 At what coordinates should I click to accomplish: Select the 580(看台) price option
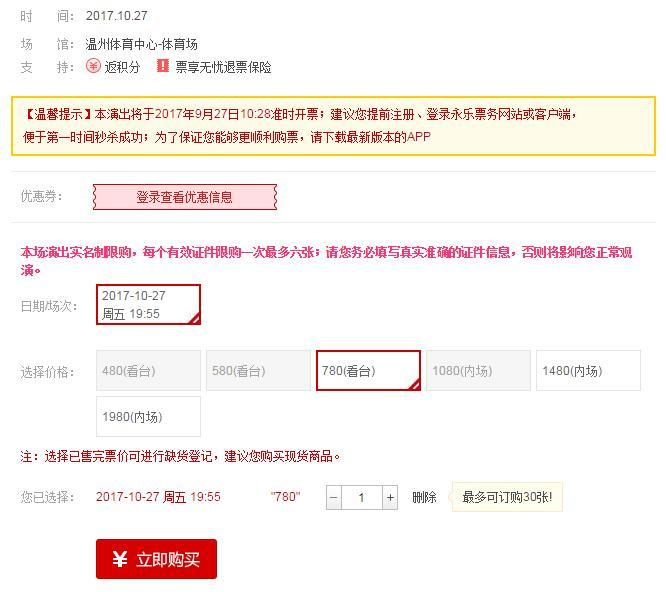point(258,371)
